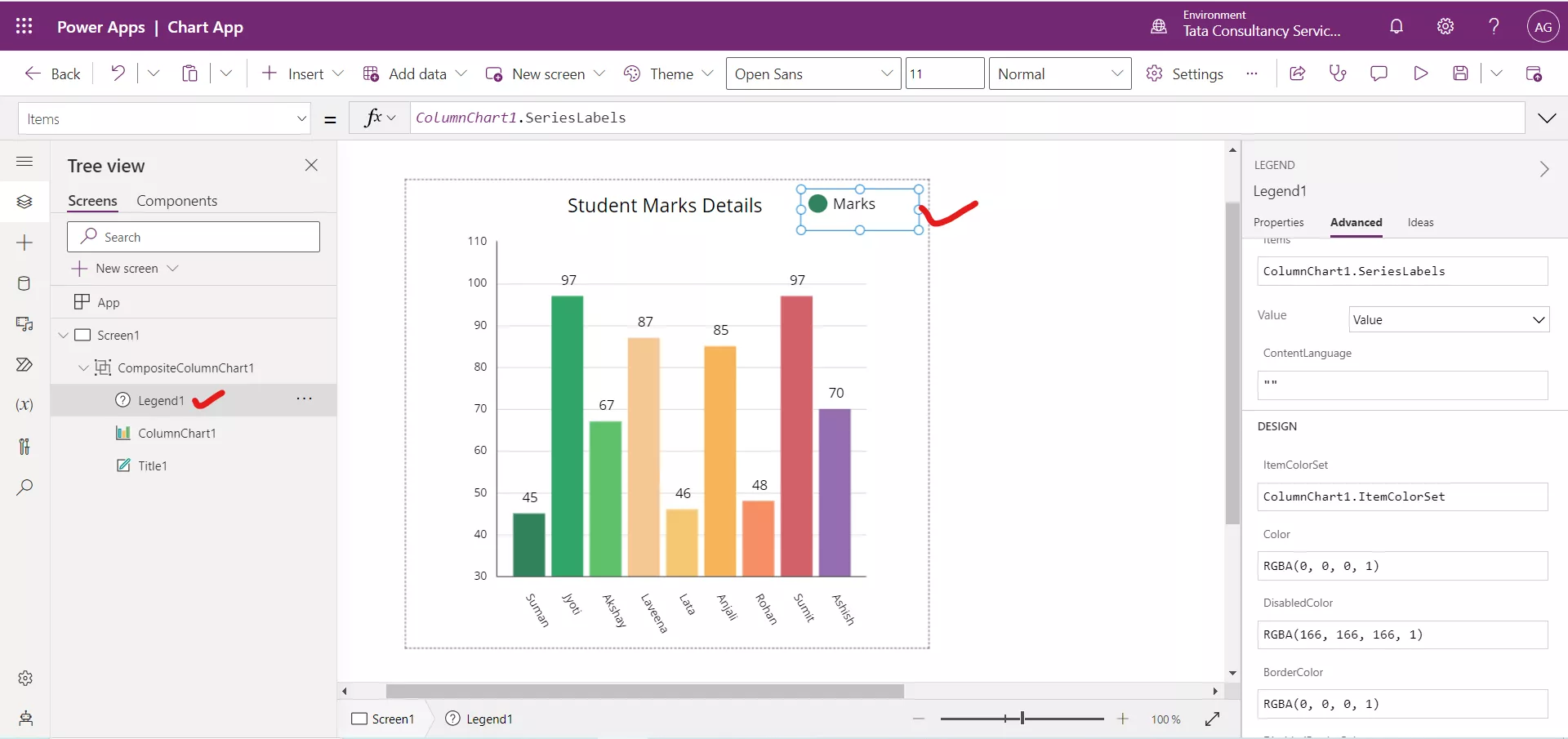This screenshot has height=739, width=1568.
Task: Open the Power Automate panel
Action: [x=24, y=365]
